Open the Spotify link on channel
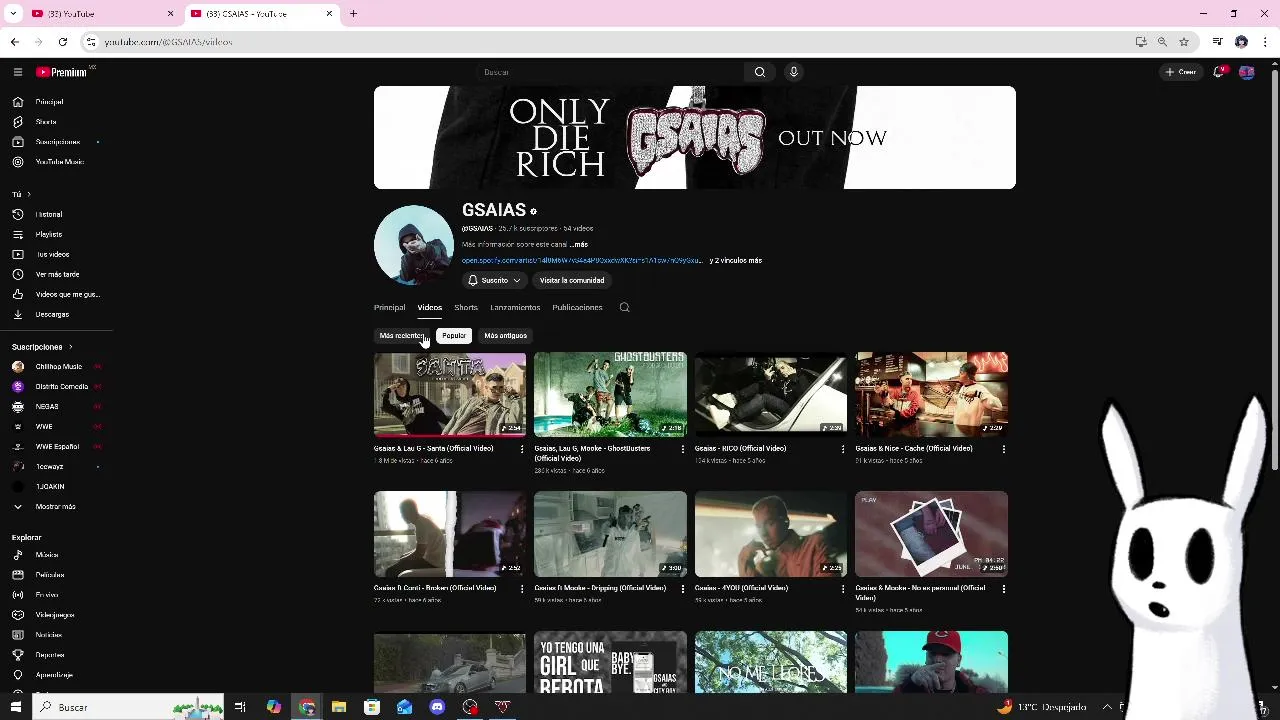Viewport: 1280px width, 720px height. [582, 261]
